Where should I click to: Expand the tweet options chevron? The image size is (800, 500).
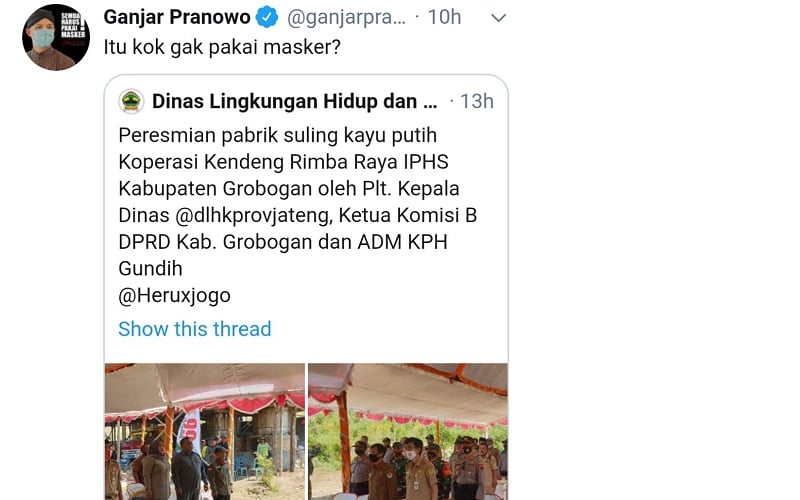(498, 18)
